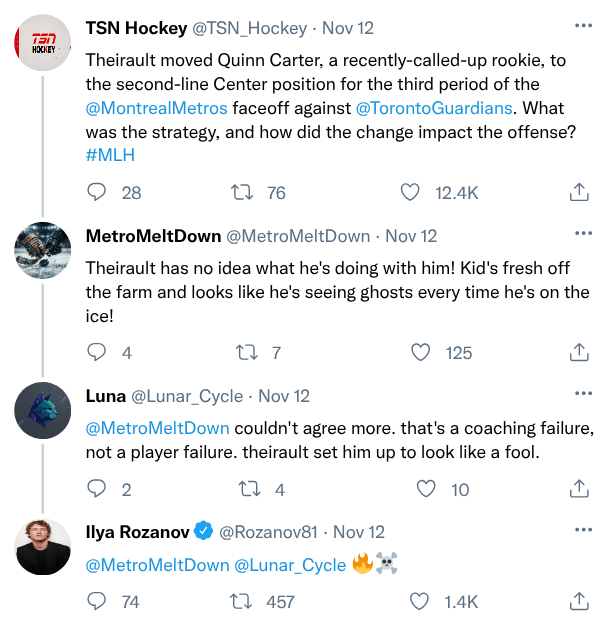The width and height of the screenshot is (609, 627).
Task: Click the TSN Hockey avatar
Action: pos(42,40)
